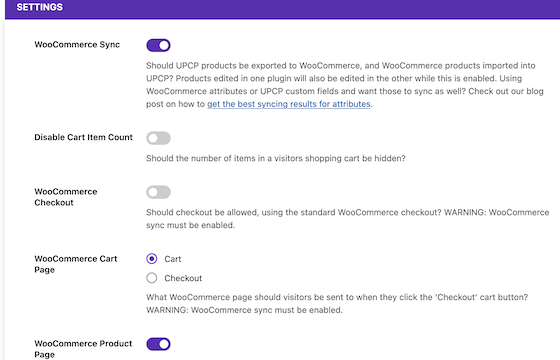Image resolution: width=560 pixels, height=360 pixels.
Task: Click the 'Checkout' cart button description text
Action: pyautogui.click(x=337, y=304)
